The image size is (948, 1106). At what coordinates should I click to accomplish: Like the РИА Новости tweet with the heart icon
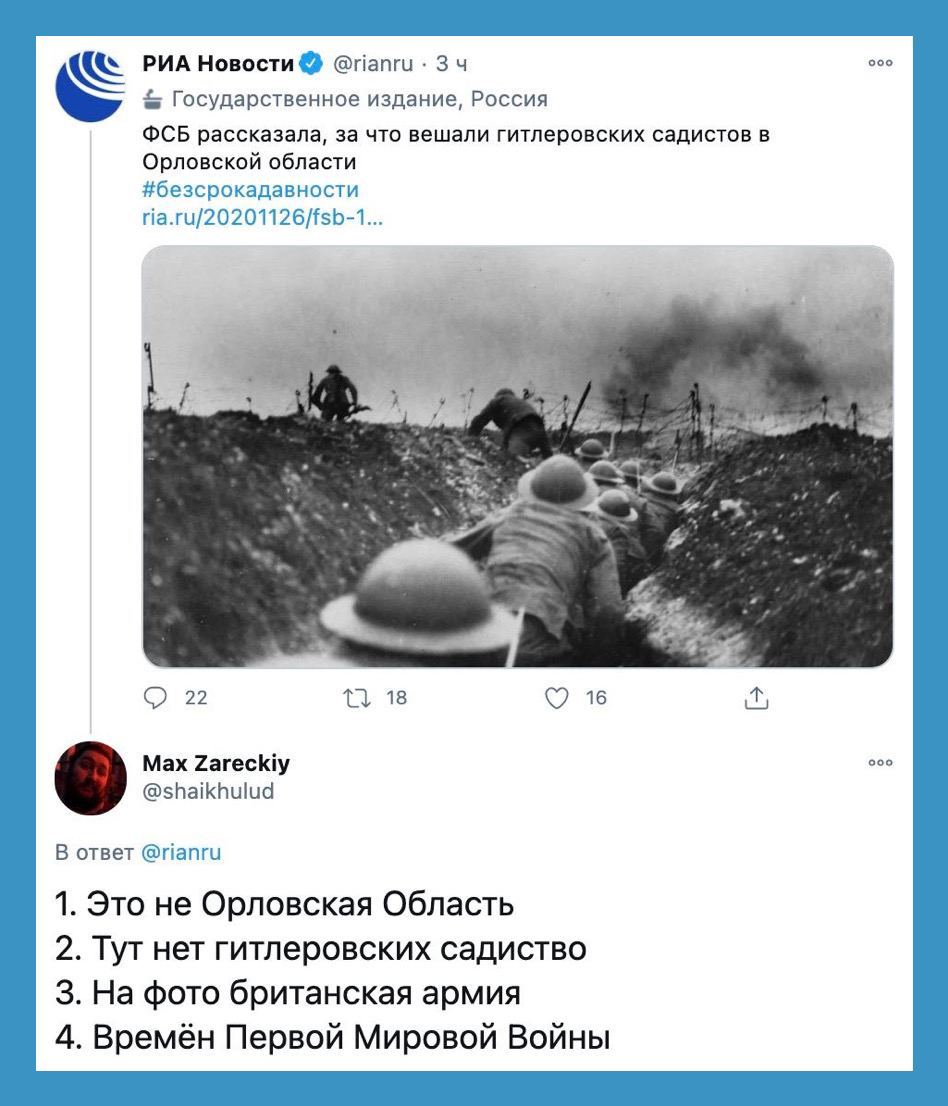557,698
